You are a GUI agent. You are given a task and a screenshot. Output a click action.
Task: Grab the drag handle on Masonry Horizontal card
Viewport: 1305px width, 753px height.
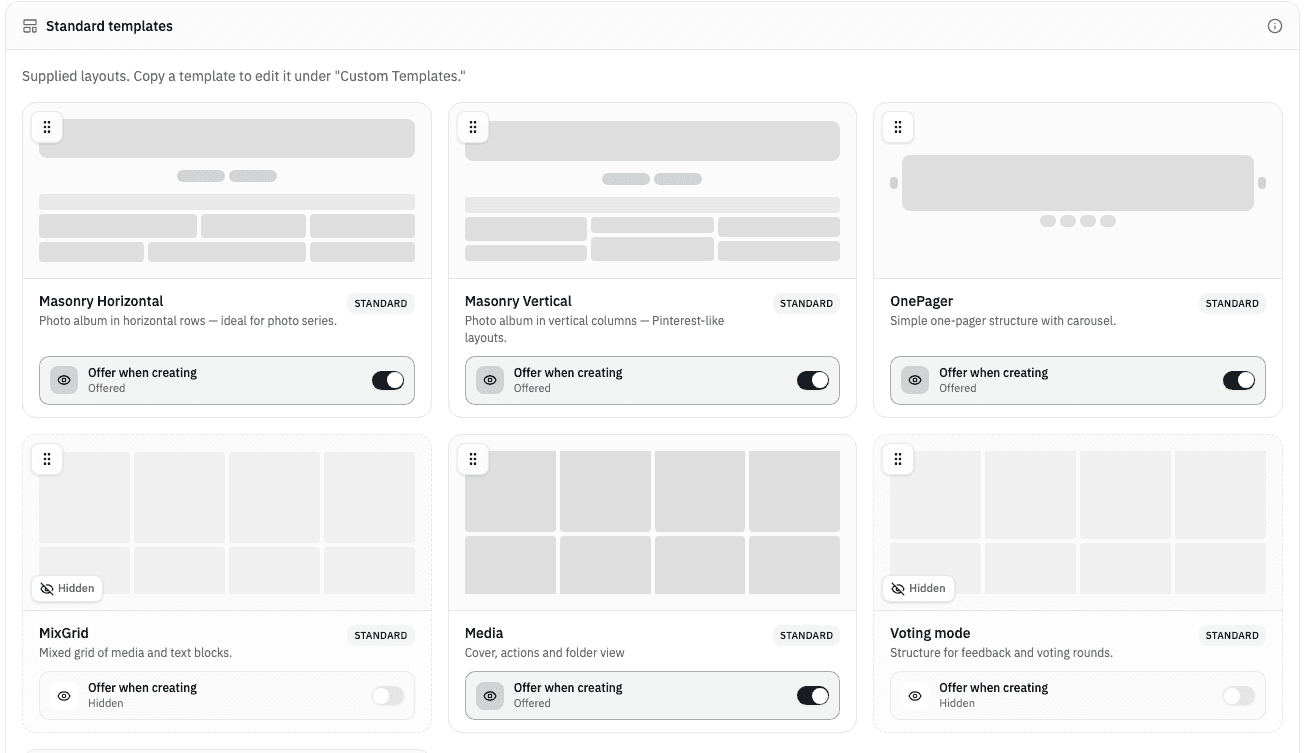(x=47, y=127)
